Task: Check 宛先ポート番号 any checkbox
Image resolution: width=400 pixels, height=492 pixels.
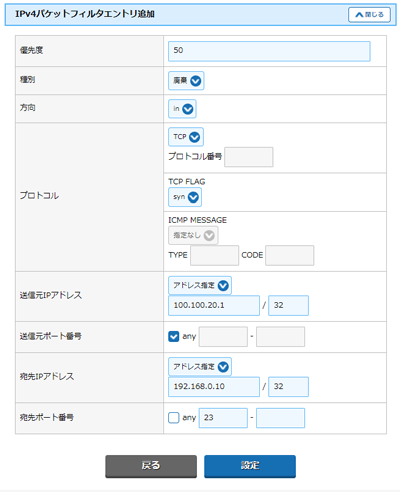Action: click(x=173, y=418)
